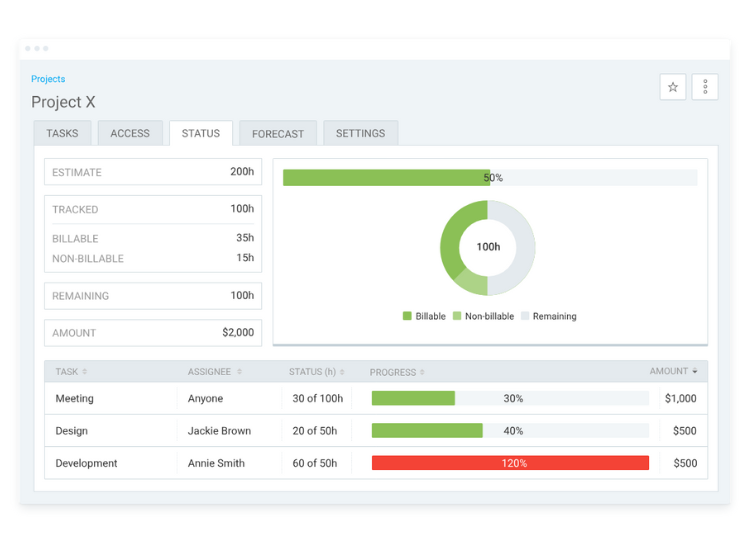Toggle Remaining legend item in chart
Image resolution: width=750 pixels, height=550 pixels.
(x=548, y=316)
